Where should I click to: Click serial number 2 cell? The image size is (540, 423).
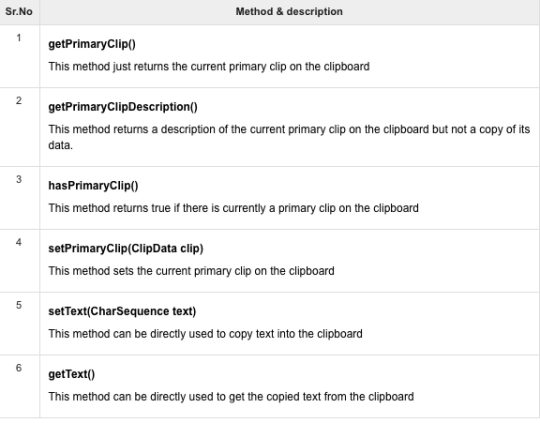(x=19, y=127)
